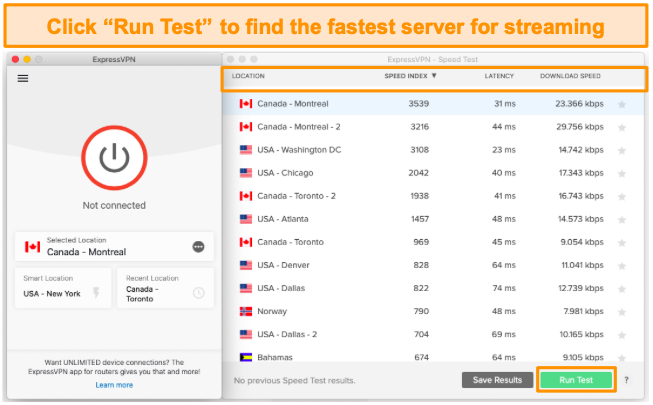Viewport: 653px width, 405px height.
Task: Select USA - Denver in list
Action: click(x=434, y=265)
